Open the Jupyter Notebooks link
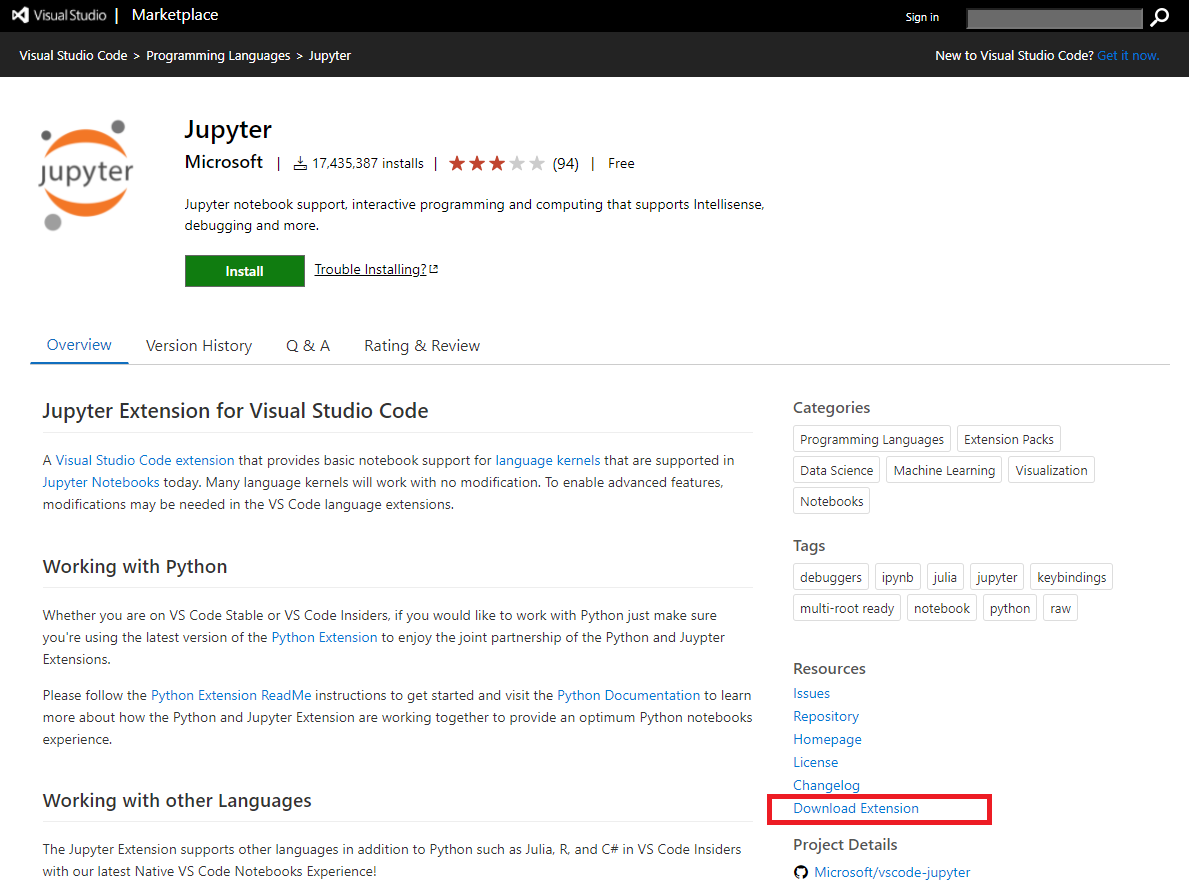This screenshot has width=1189, height=882. click(x=101, y=482)
